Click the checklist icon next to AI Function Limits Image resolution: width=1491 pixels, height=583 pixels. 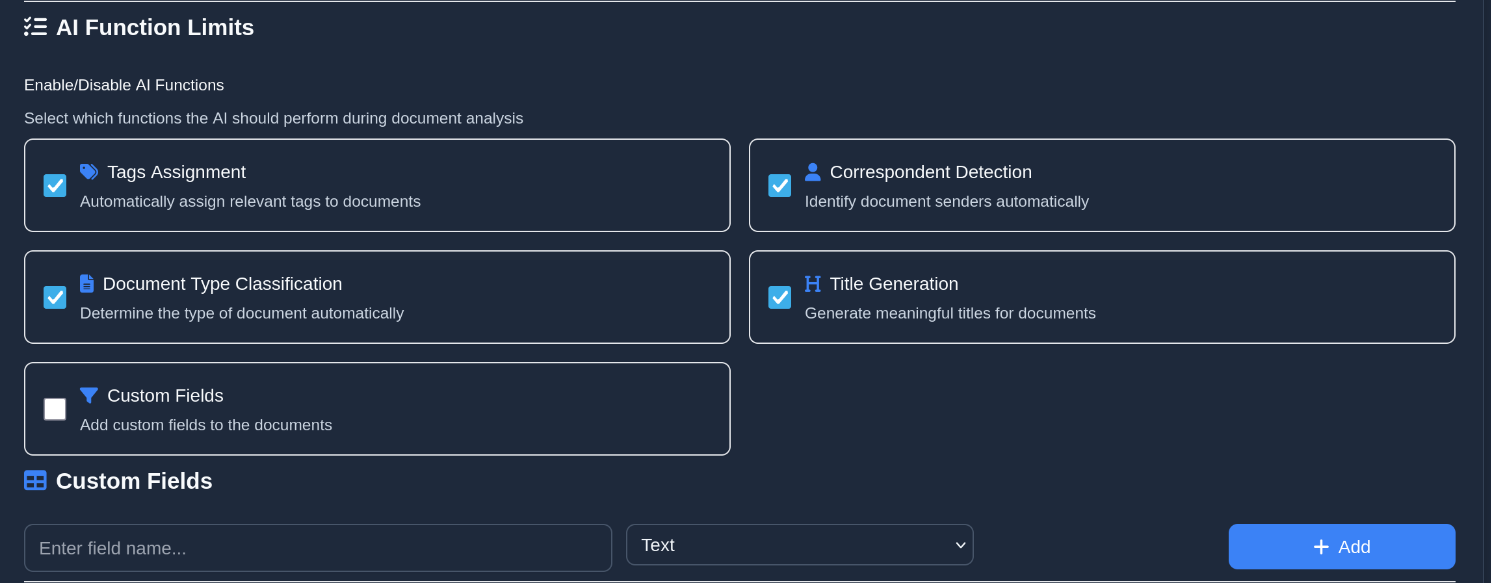(35, 27)
